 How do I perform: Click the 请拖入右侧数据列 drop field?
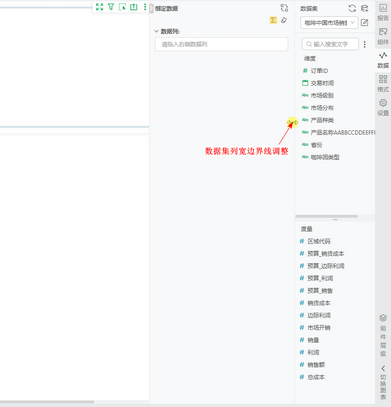click(221, 44)
